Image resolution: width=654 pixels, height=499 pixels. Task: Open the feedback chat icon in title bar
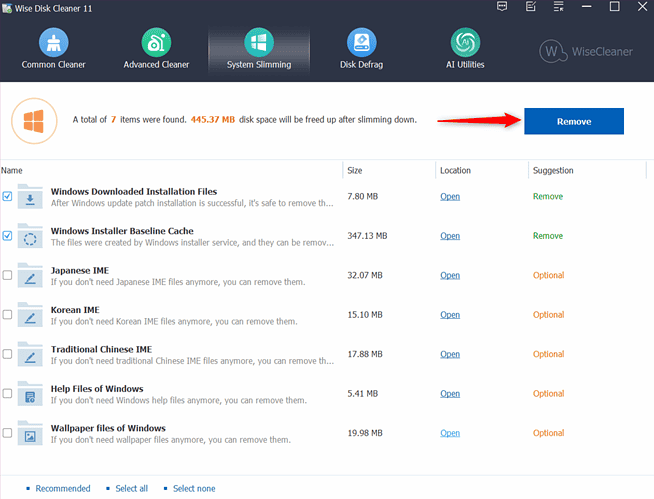coord(502,7)
